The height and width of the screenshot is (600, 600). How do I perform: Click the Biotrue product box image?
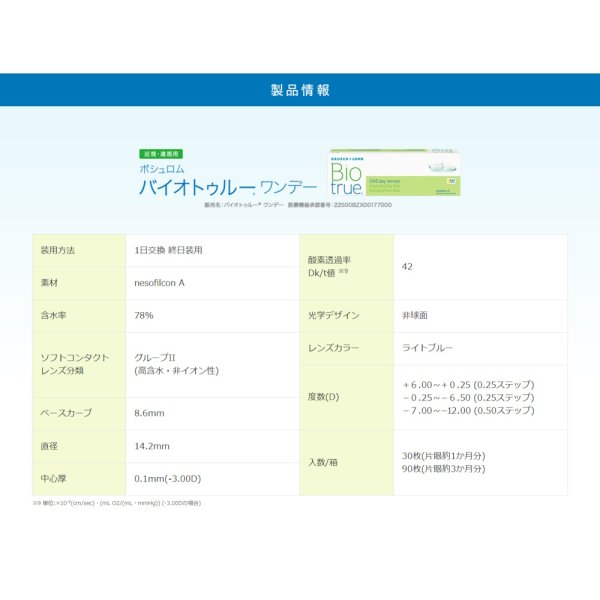pos(395,173)
